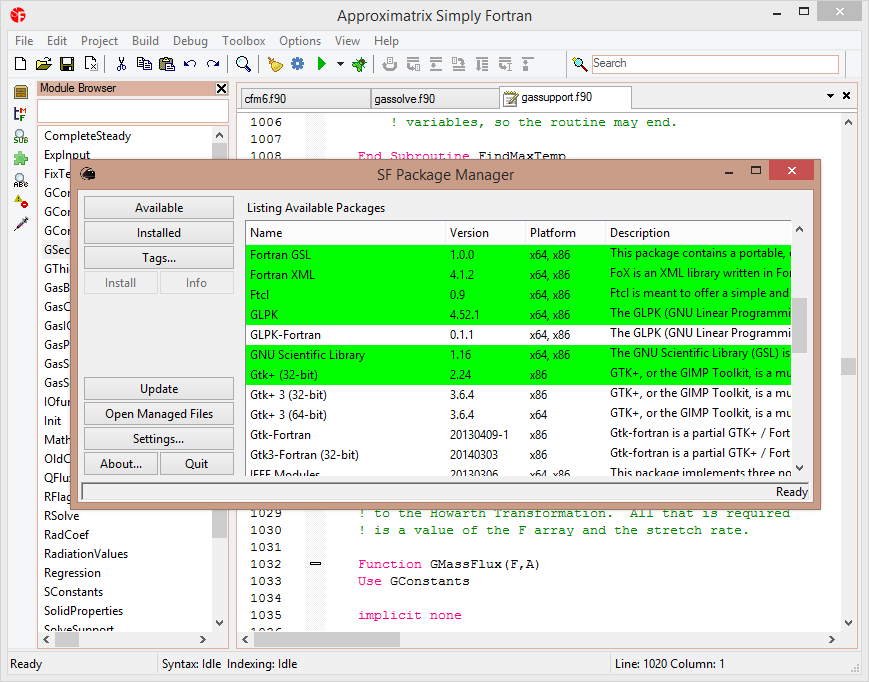The width and height of the screenshot is (869, 682).
Task: Click the search icon beside the Search box
Action: 580,64
